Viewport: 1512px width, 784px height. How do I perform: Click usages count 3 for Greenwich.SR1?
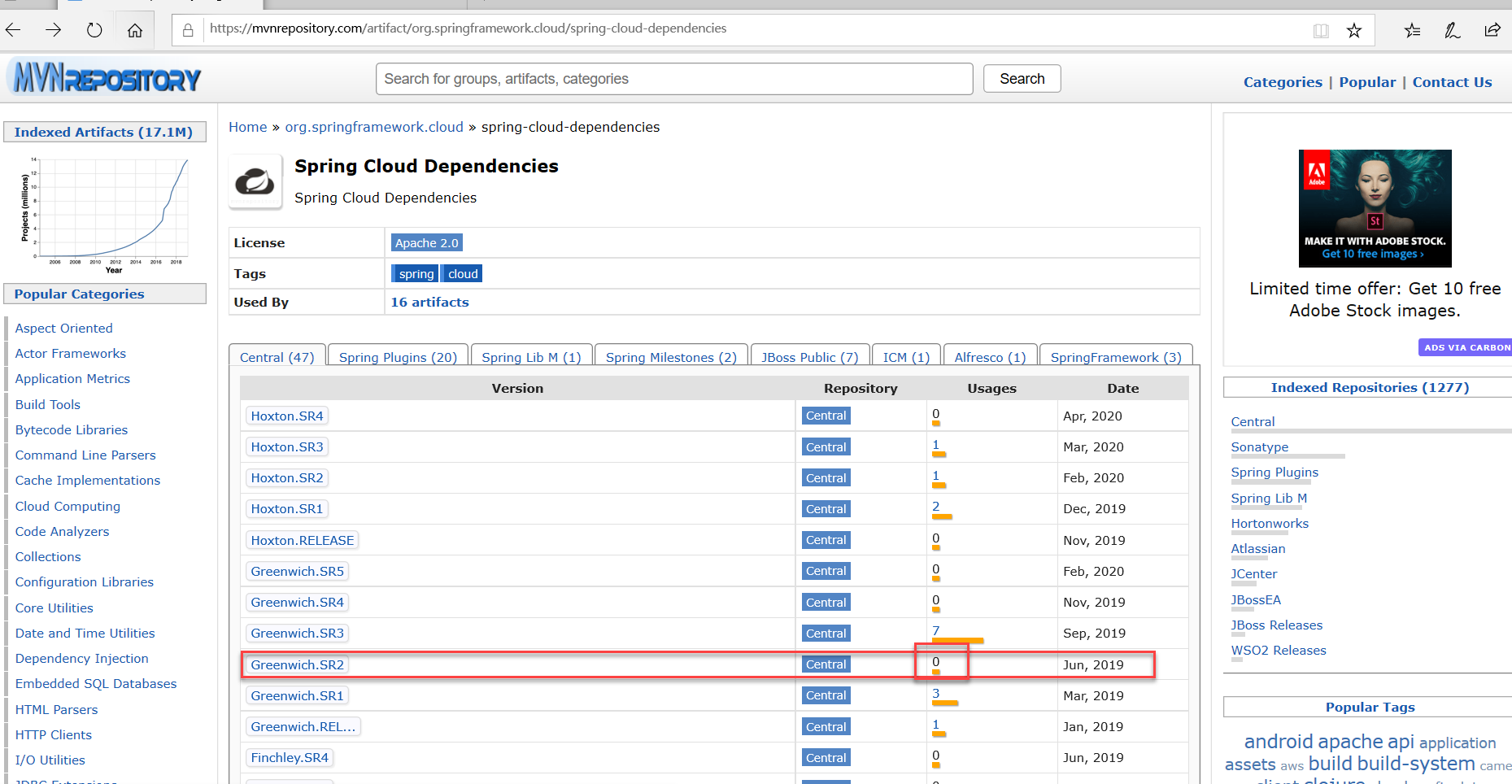(x=936, y=694)
